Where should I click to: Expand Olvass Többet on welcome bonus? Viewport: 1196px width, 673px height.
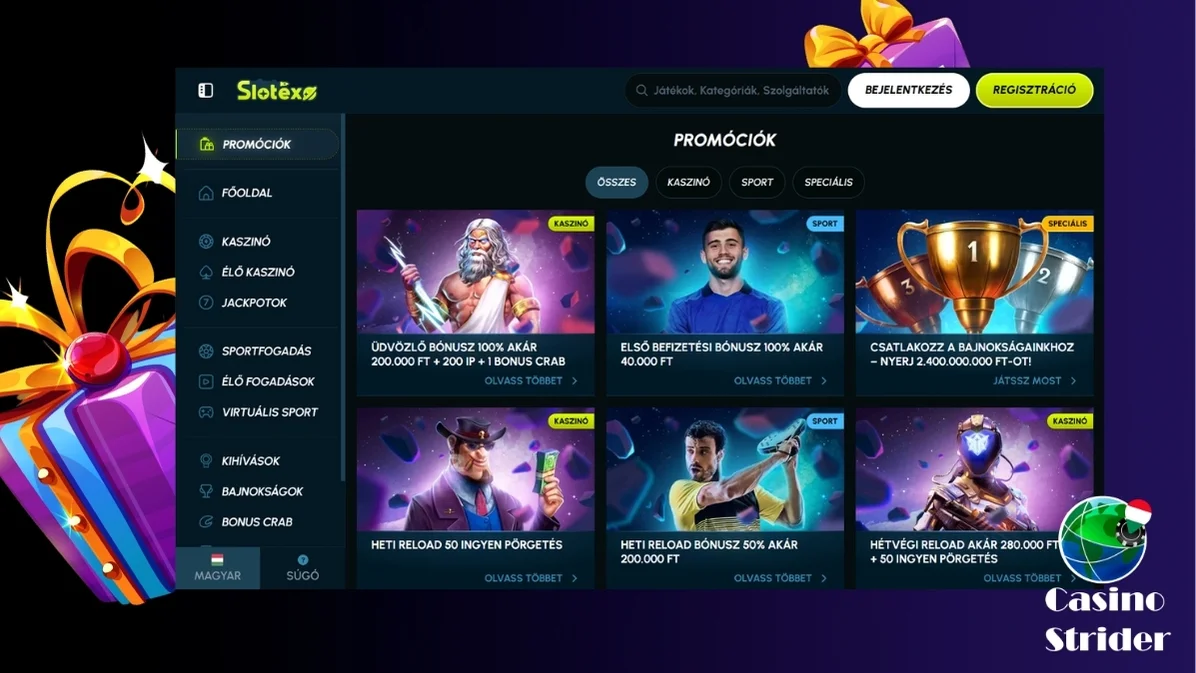click(531, 381)
